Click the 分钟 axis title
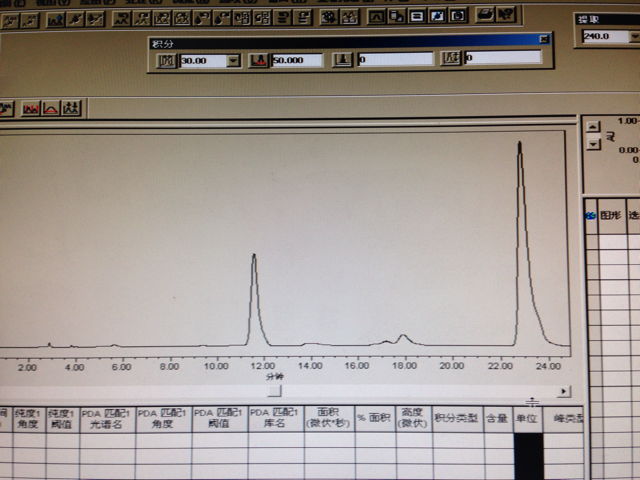The width and height of the screenshot is (640, 480). pyautogui.click(x=275, y=376)
